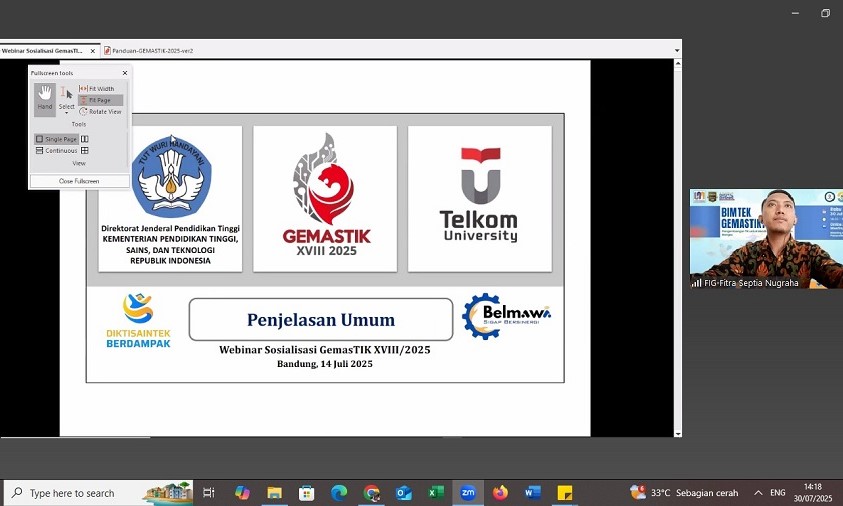The width and height of the screenshot is (843, 506).
Task: Click the Penjelasan Umum title box
Action: click(321, 319)
